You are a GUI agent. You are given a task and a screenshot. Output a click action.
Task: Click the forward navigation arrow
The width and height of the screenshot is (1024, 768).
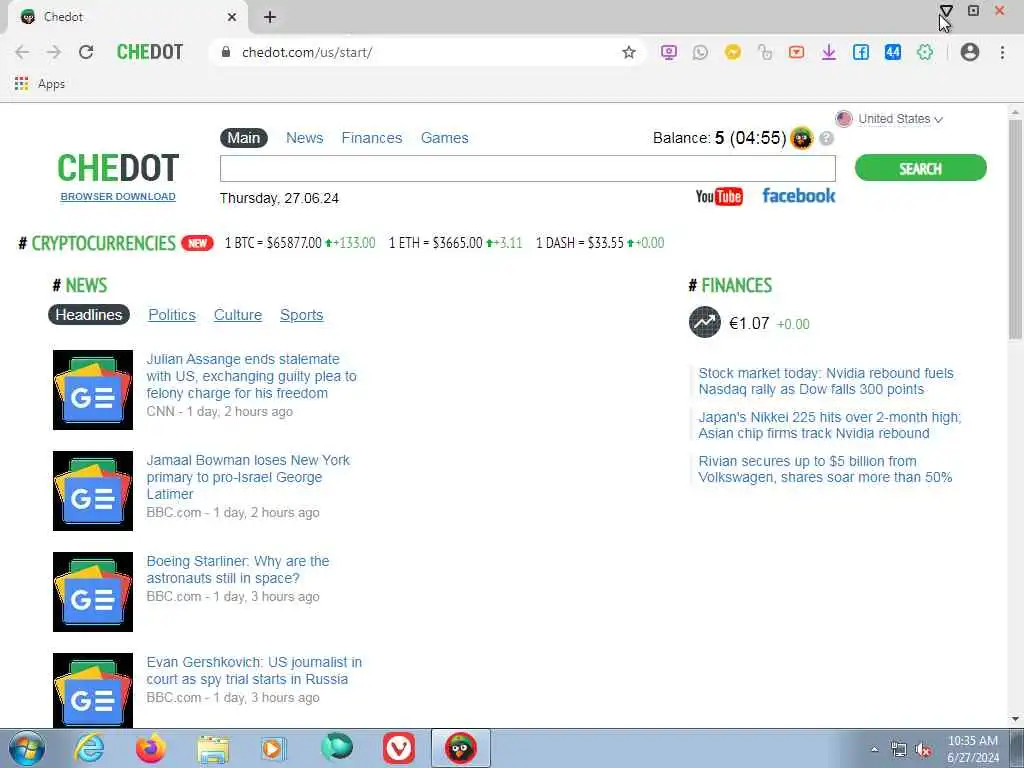[x=54, y=52]
